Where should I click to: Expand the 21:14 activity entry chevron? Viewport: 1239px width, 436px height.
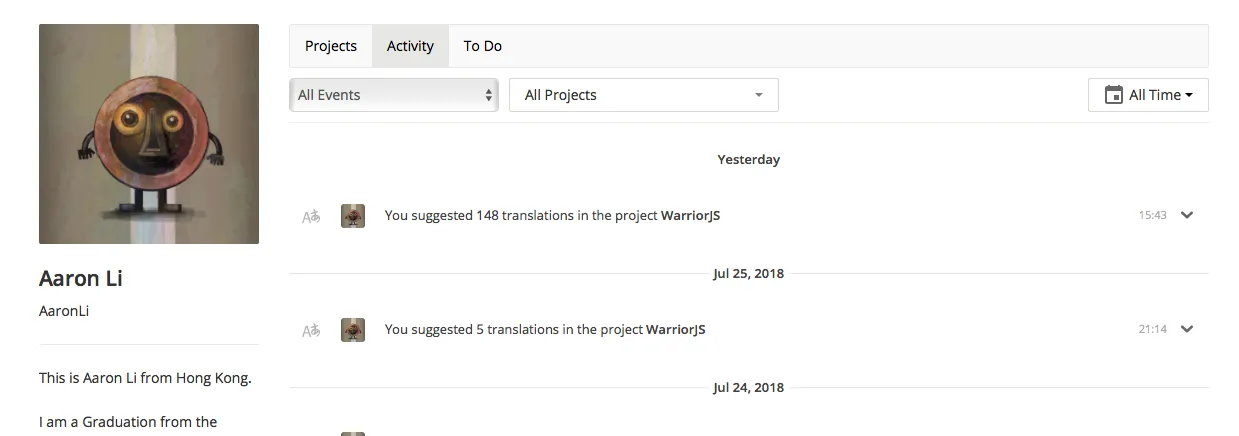(1187, 329)
